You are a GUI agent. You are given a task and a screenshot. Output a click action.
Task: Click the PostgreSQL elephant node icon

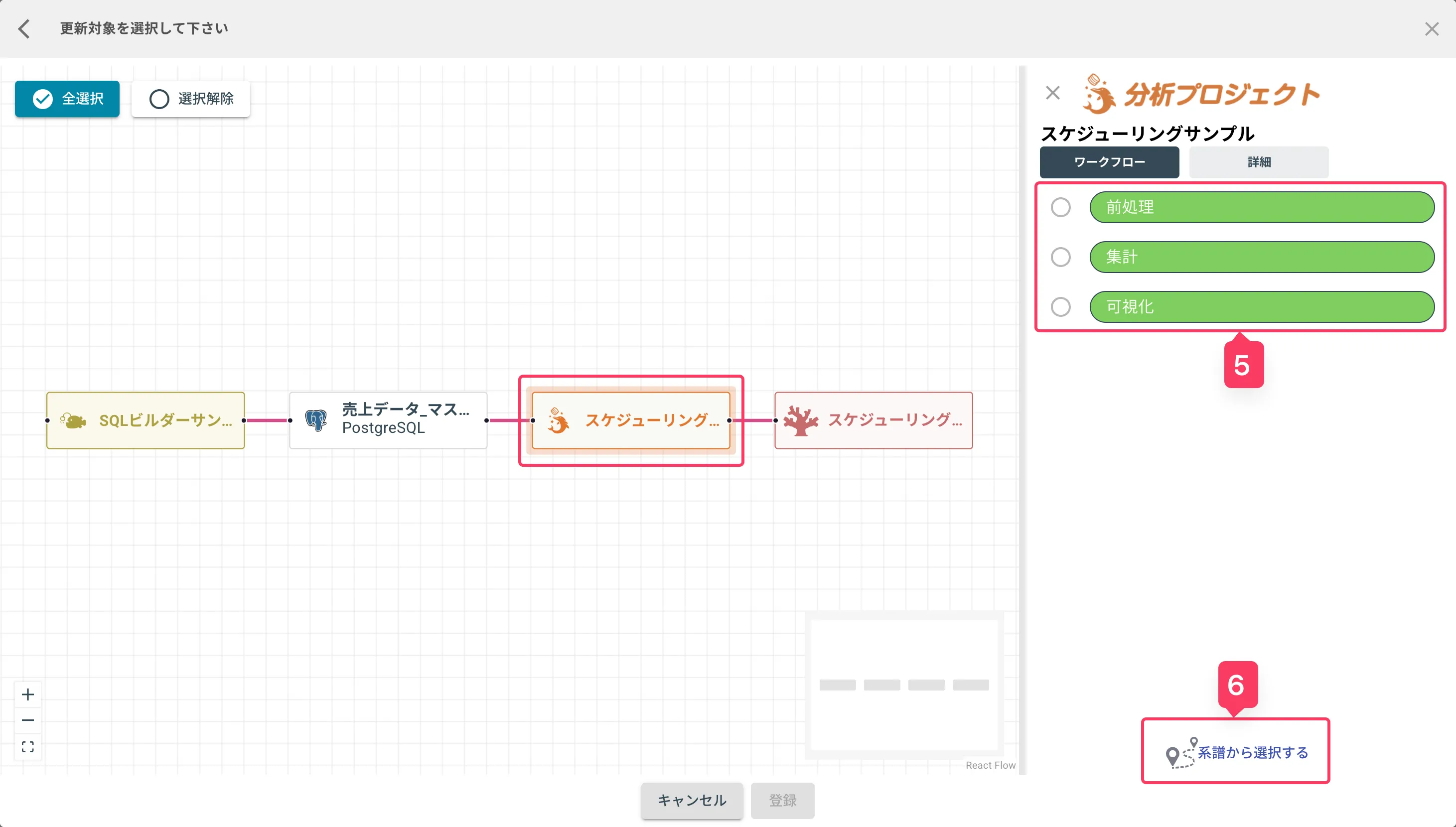316,421
